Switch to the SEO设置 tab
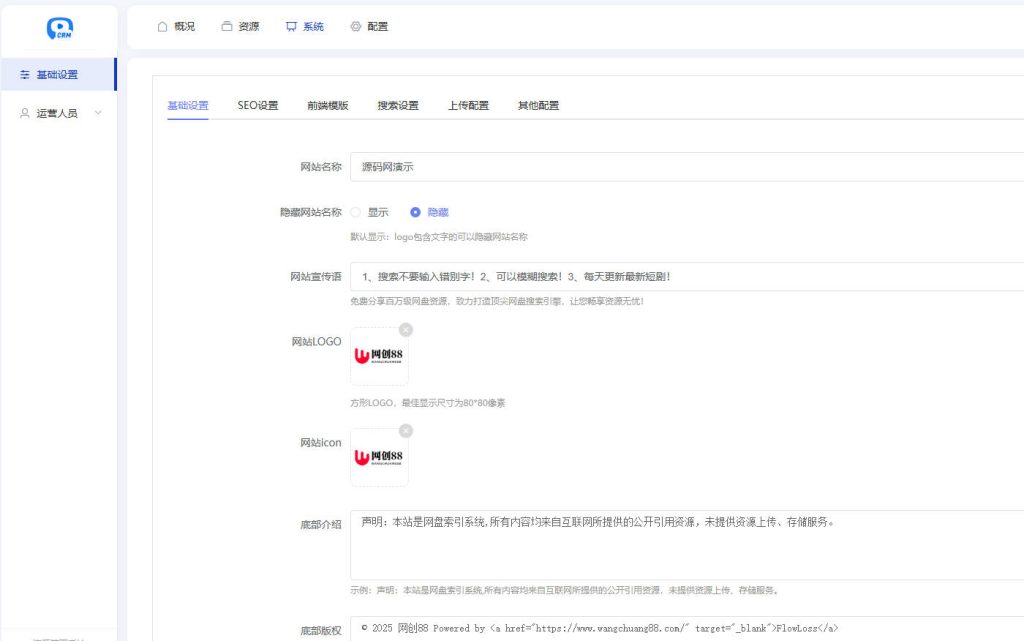This screenshot has height=641, width=1024. pyautogui.click(x=258, y=105)
